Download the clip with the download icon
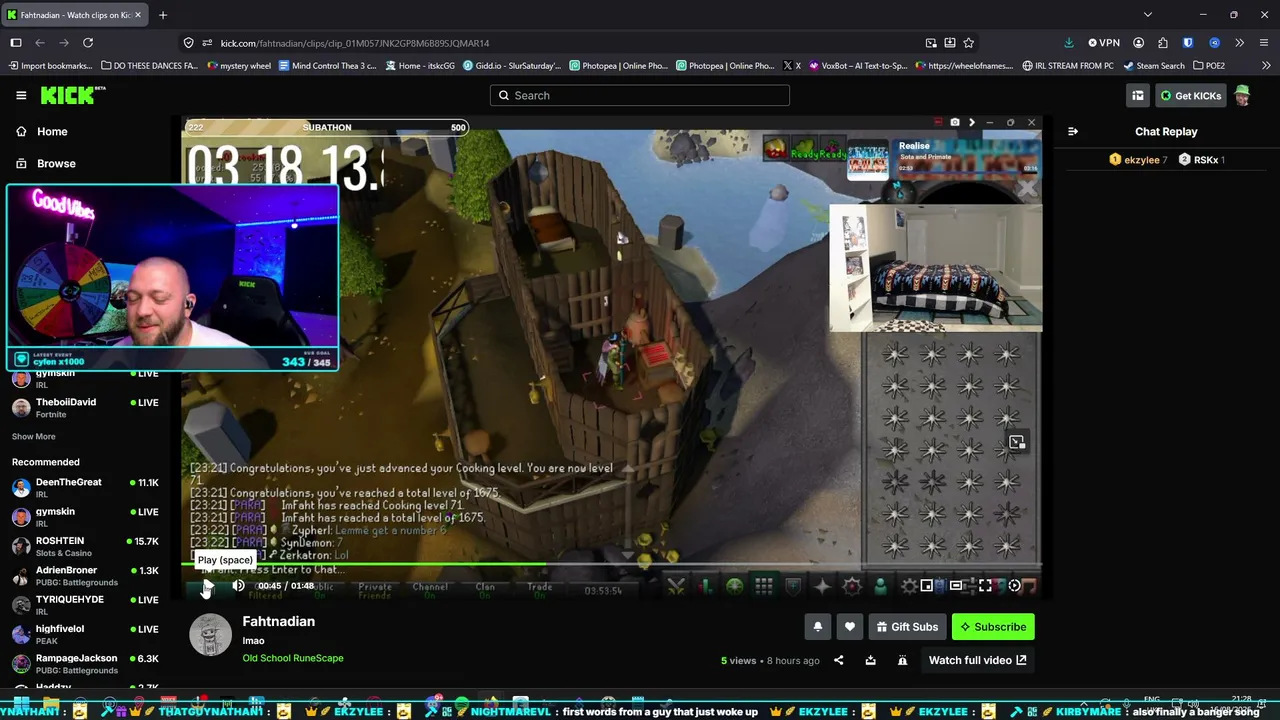The width and height of the screenshot is (1280, 720). 871,660
